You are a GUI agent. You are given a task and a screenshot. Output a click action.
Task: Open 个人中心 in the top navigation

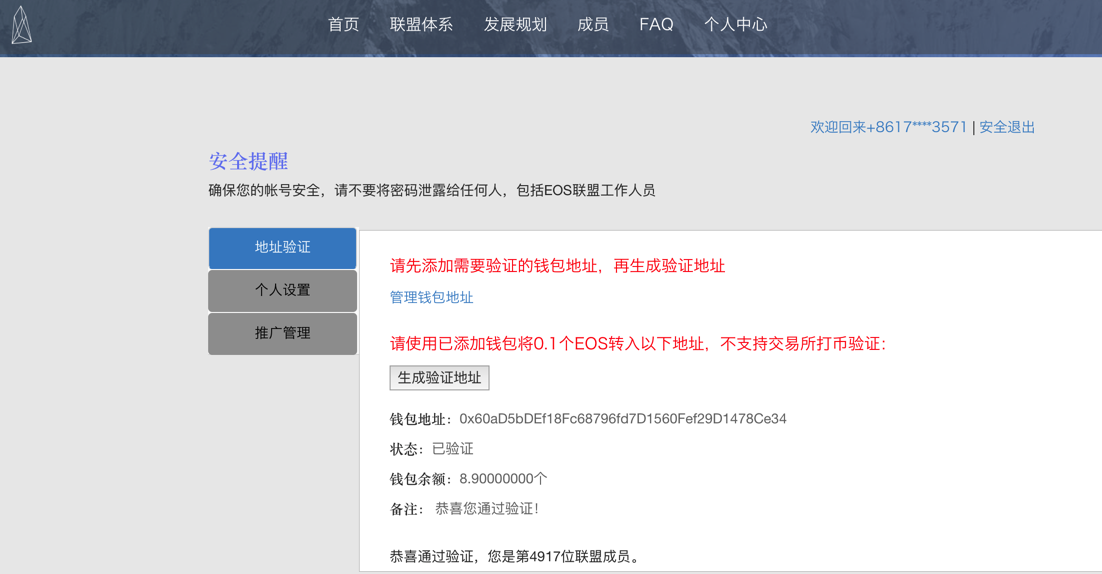736,25
